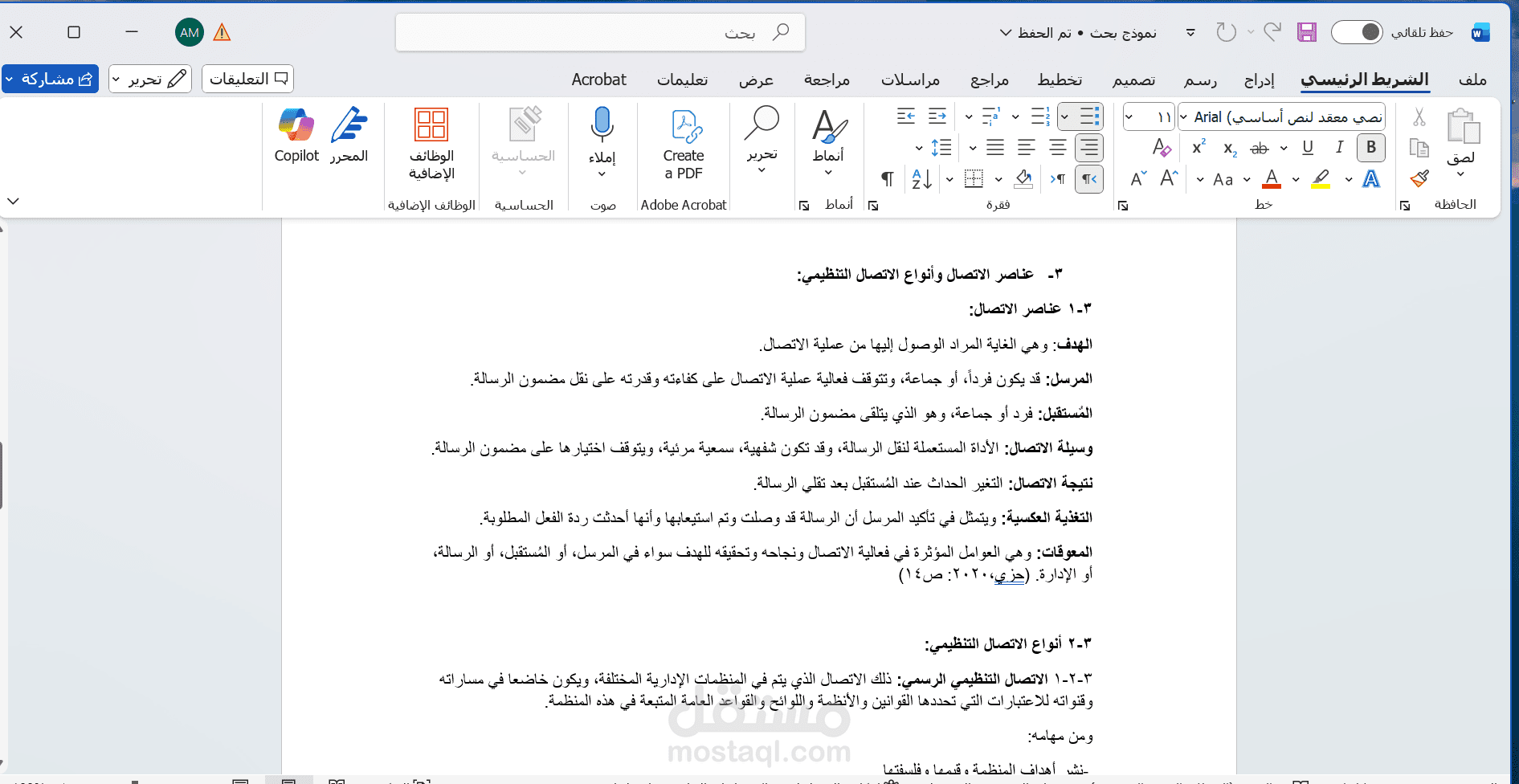Open the File (ملف) menu
Screen dimensions: 1519x784
point(1472,80)
